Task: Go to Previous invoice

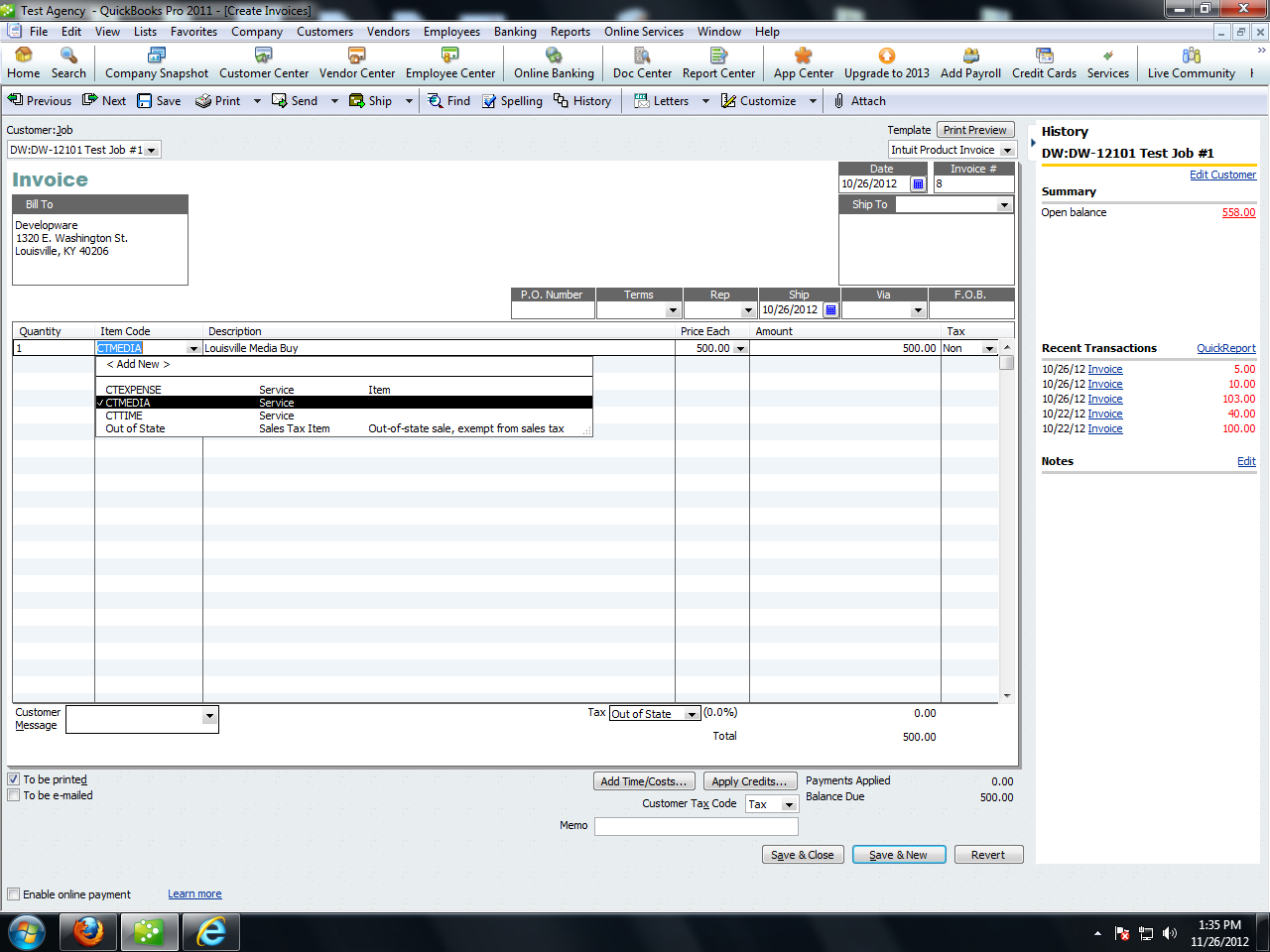Action: (40, 100)
